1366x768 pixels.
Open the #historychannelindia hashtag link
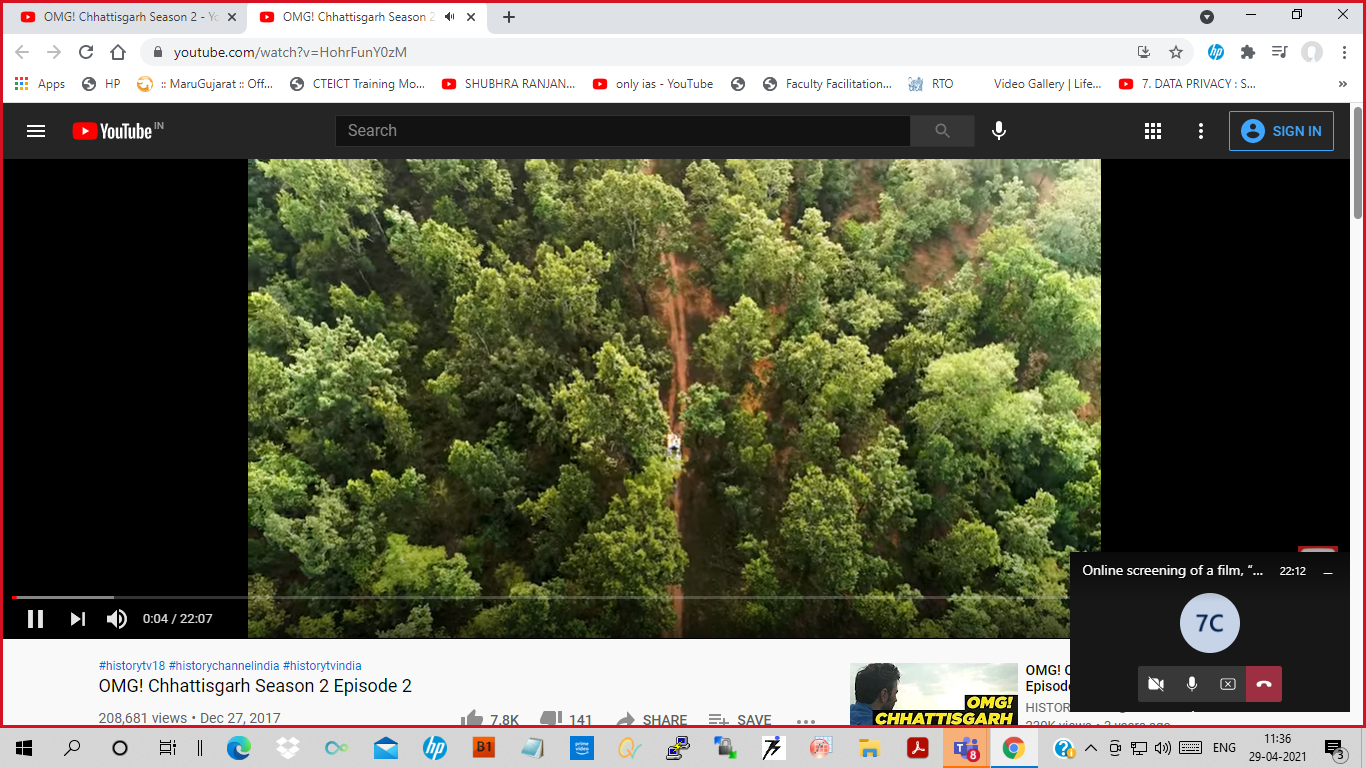click(x=224, y=666)
